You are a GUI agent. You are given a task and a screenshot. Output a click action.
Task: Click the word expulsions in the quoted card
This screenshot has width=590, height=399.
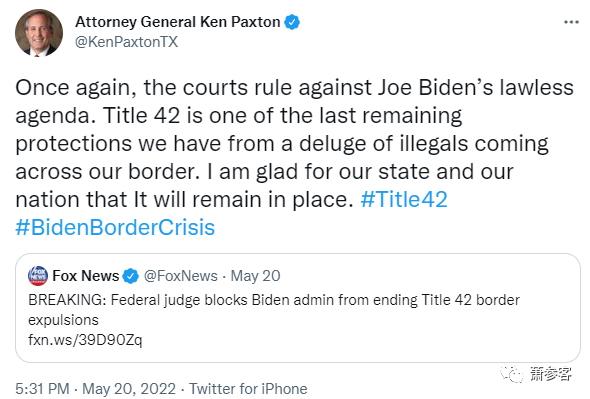coord(63,320)
